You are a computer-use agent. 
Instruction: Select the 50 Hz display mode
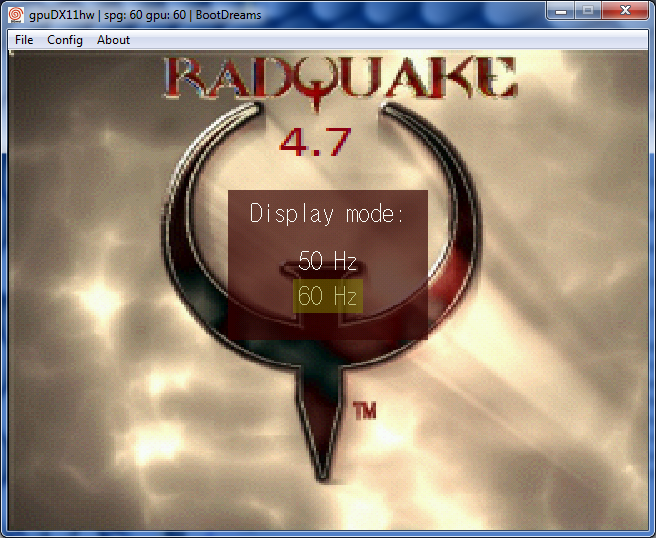[x=328, y=261]
